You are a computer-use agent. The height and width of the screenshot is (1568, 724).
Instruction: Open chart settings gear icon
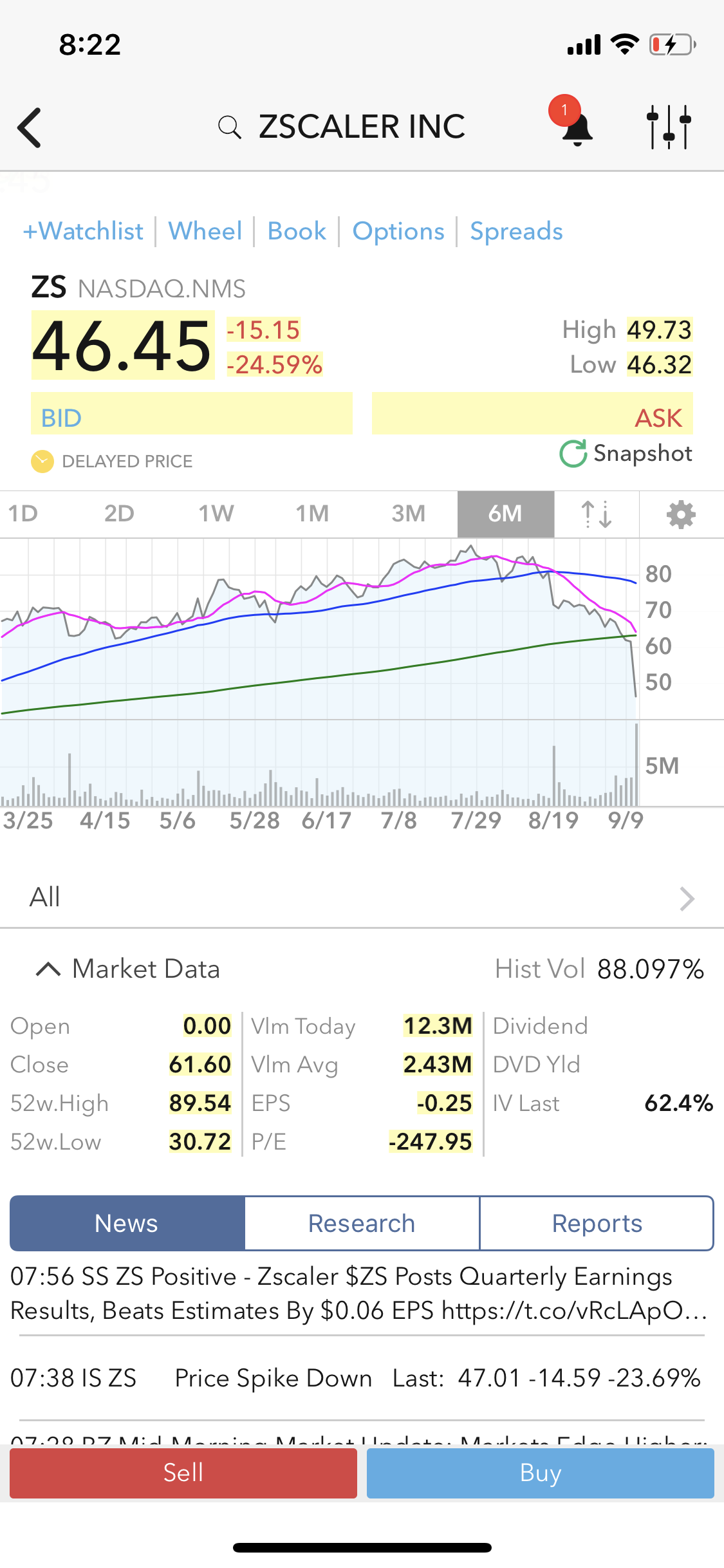[x=681, y=514]
